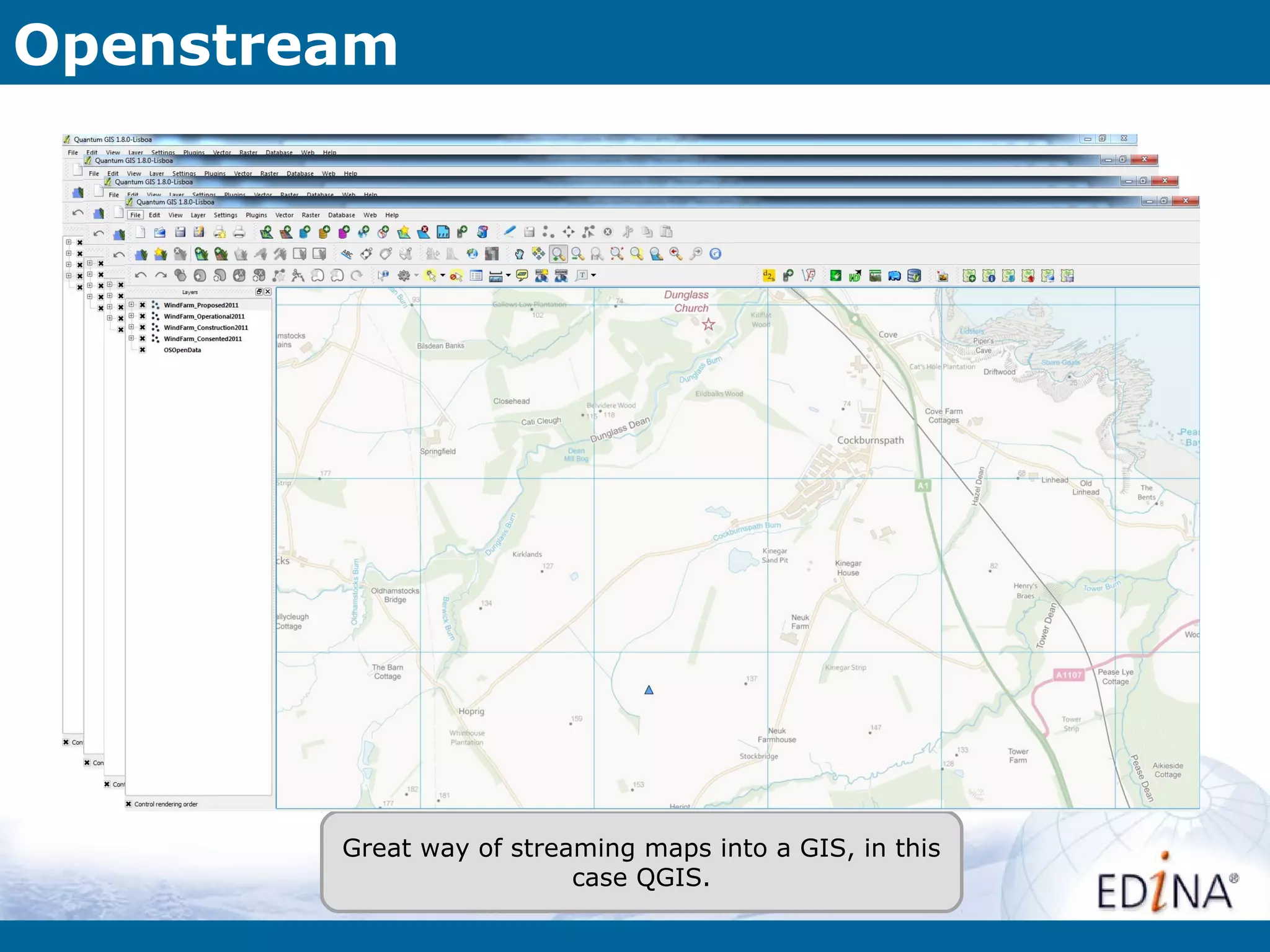Select the Move Feature tool
The height and width of the screenshot is (952, 1270).
click(x=569, y=232)
